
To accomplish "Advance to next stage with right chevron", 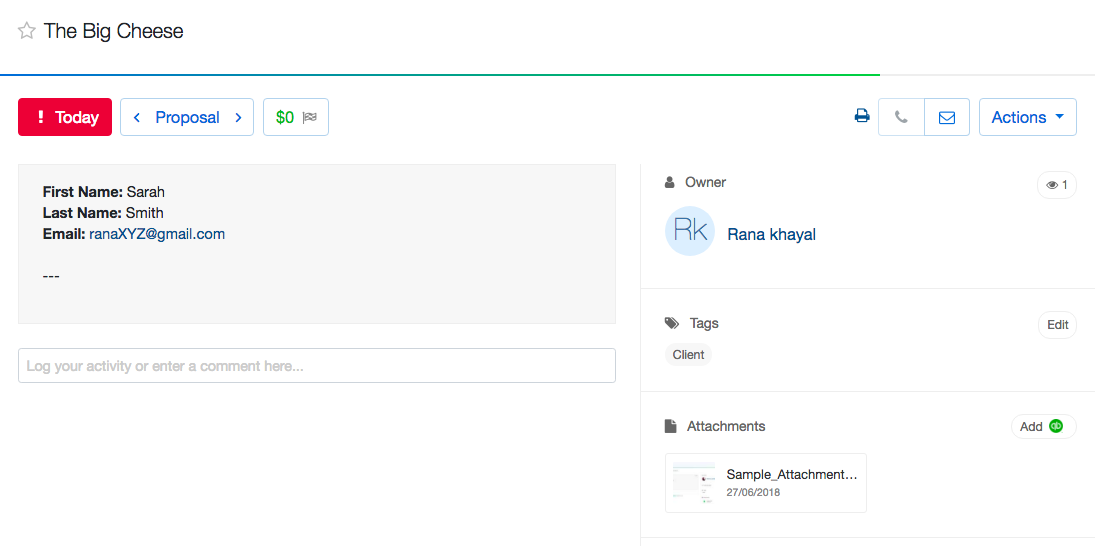I will click(238, 117).
